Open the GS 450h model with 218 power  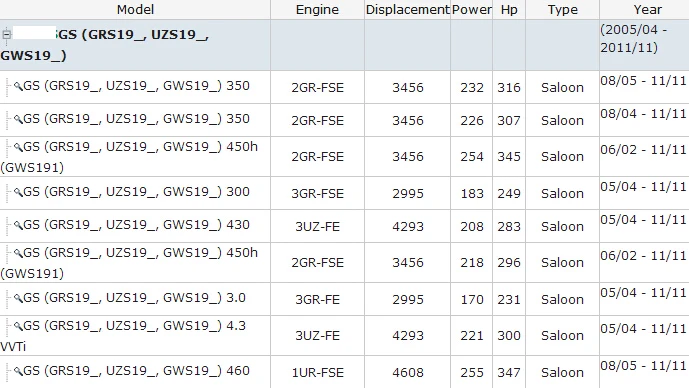(x=129, y=263)
